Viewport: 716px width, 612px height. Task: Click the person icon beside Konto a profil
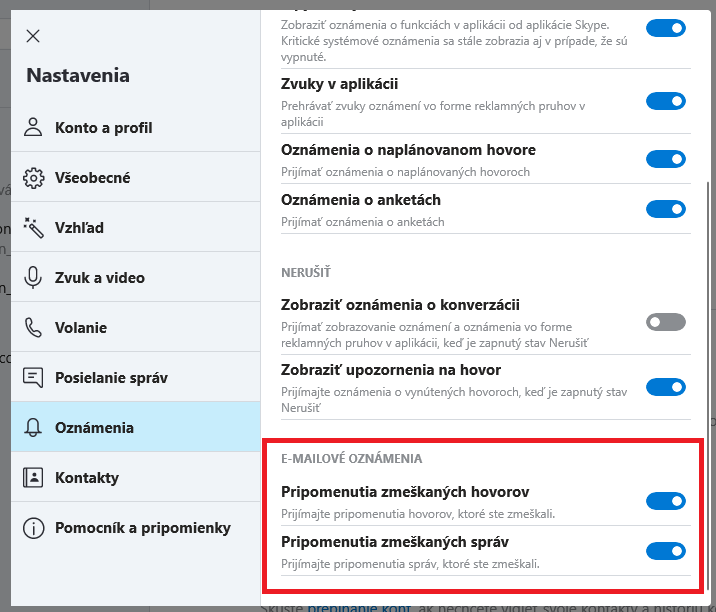[33, 127]
